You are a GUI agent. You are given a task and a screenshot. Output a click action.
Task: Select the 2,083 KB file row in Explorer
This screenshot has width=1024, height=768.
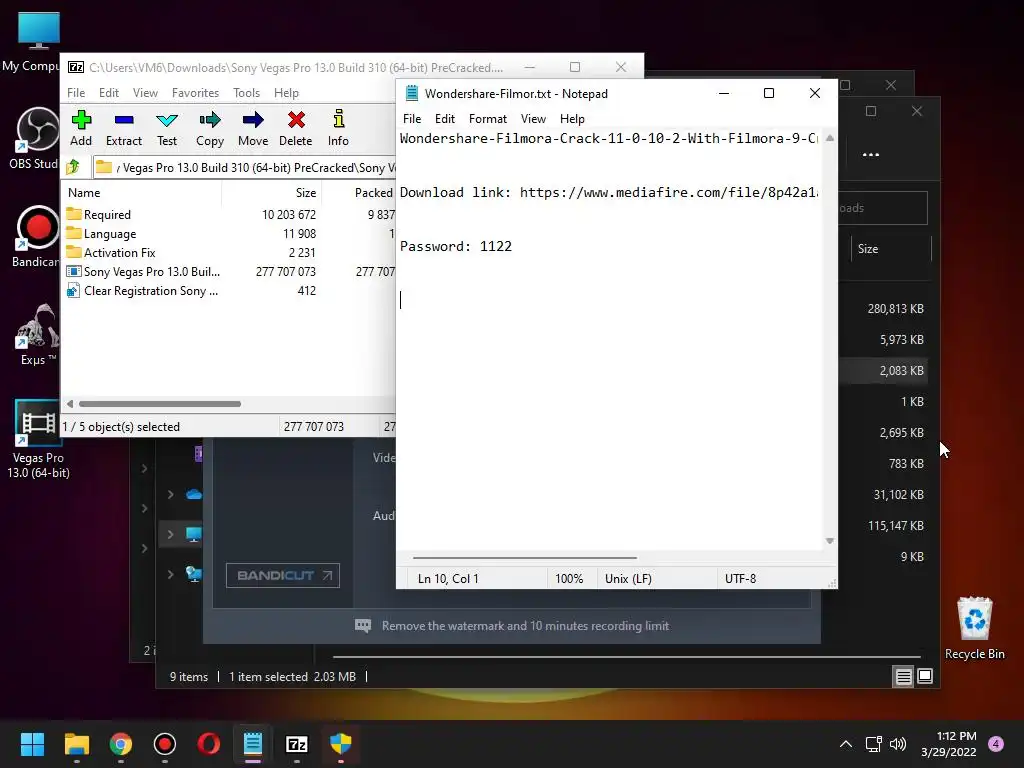885,370
